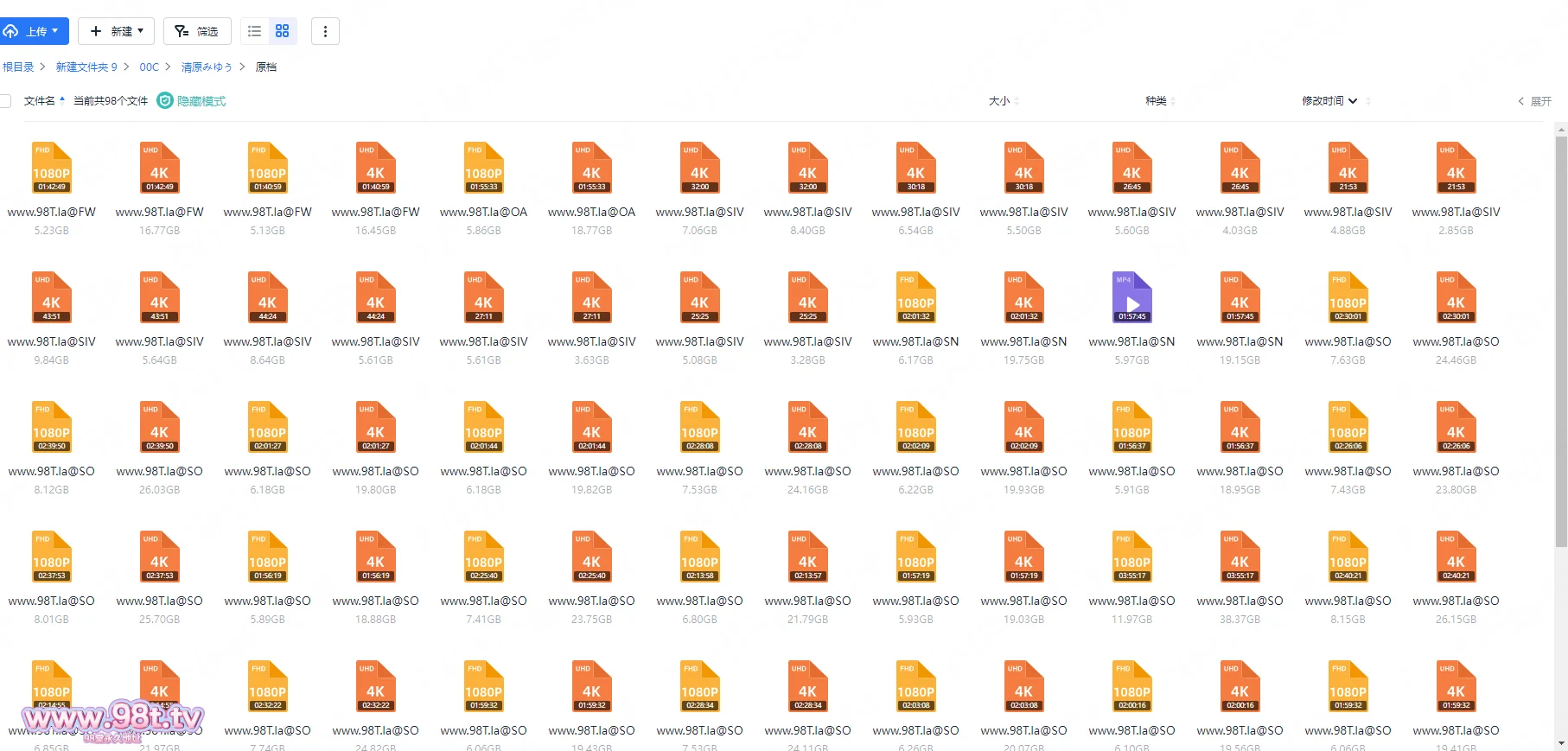
Task: Switch to list view layout
Action: pos(254,31)
